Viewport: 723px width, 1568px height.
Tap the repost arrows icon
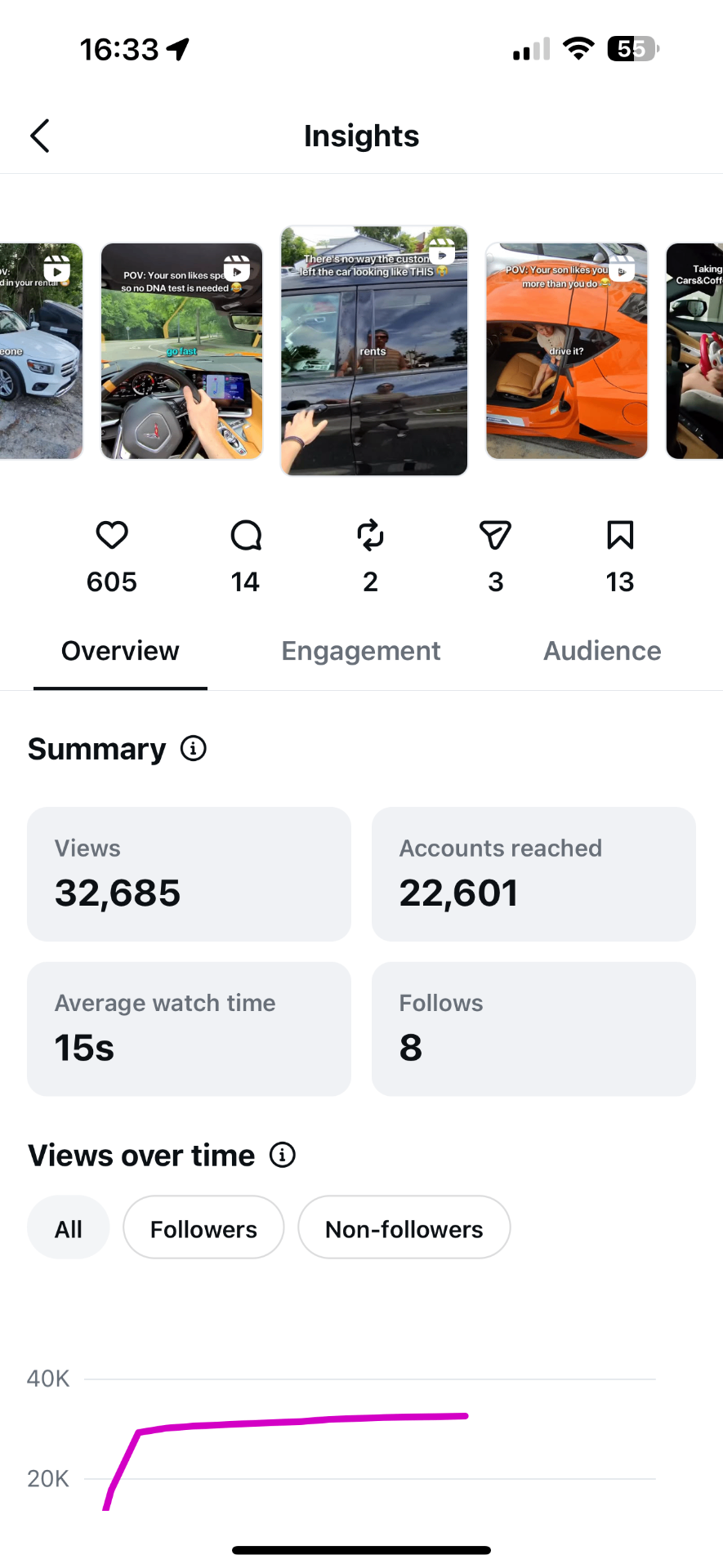(x=370, y=536)
